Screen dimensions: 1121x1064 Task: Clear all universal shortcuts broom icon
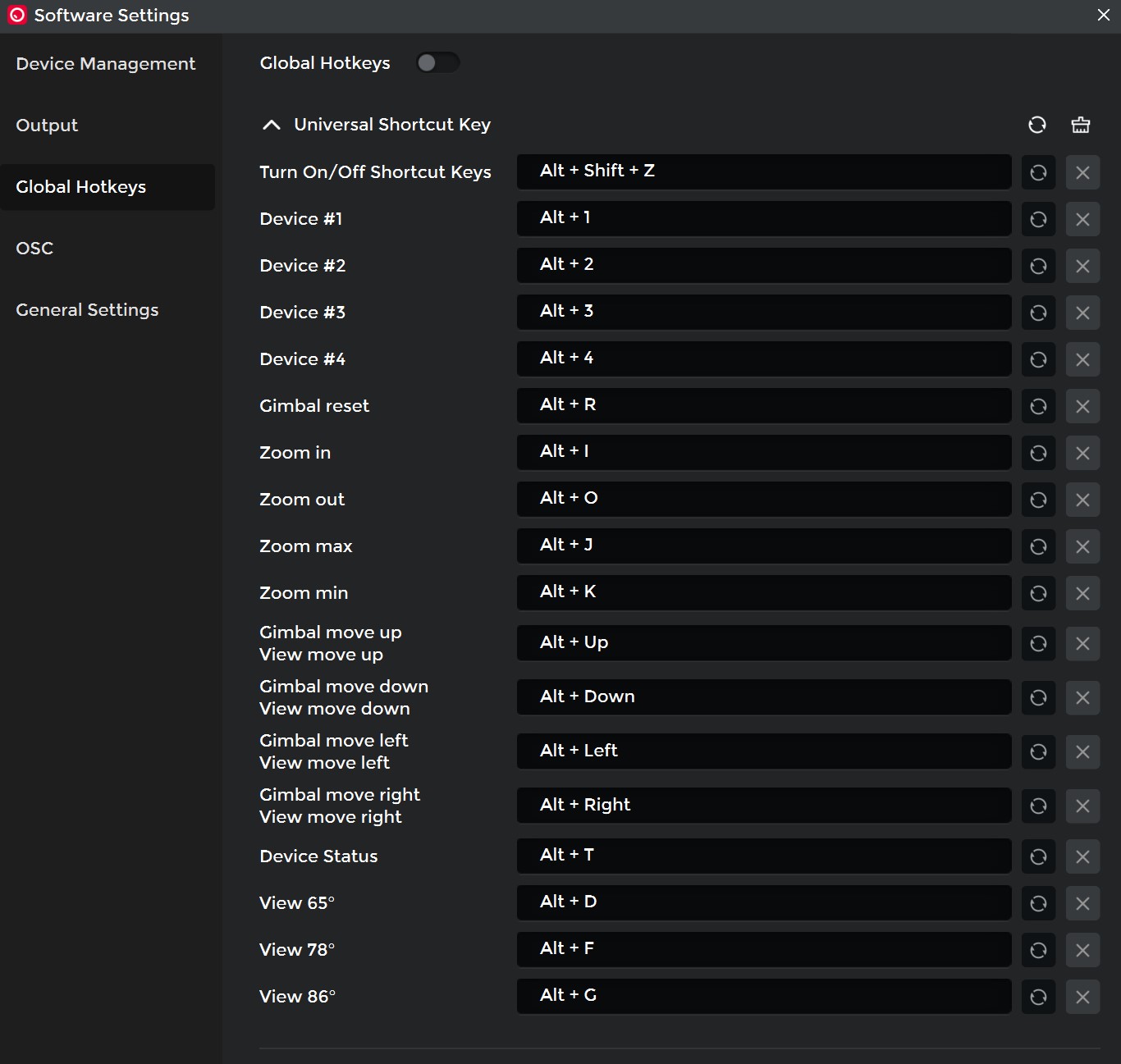pos(1081,125)
